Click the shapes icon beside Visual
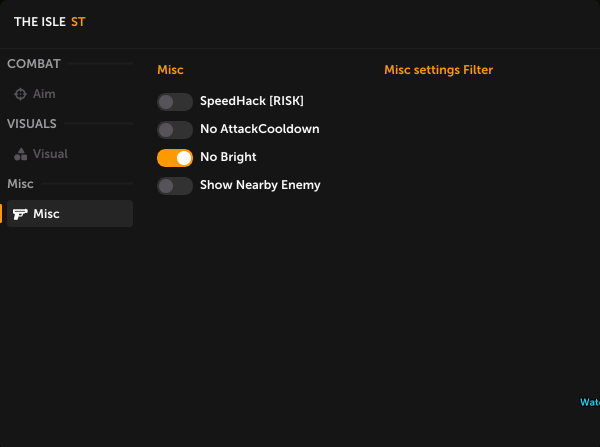The width and height of the screenshot is (600, 447). [x=21, y=154]
